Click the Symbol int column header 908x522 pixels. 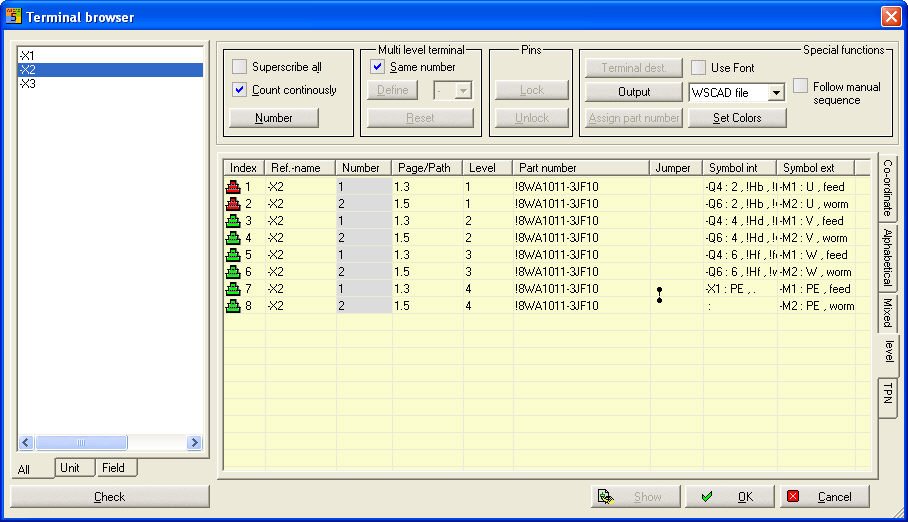click(x=739, y=168)
